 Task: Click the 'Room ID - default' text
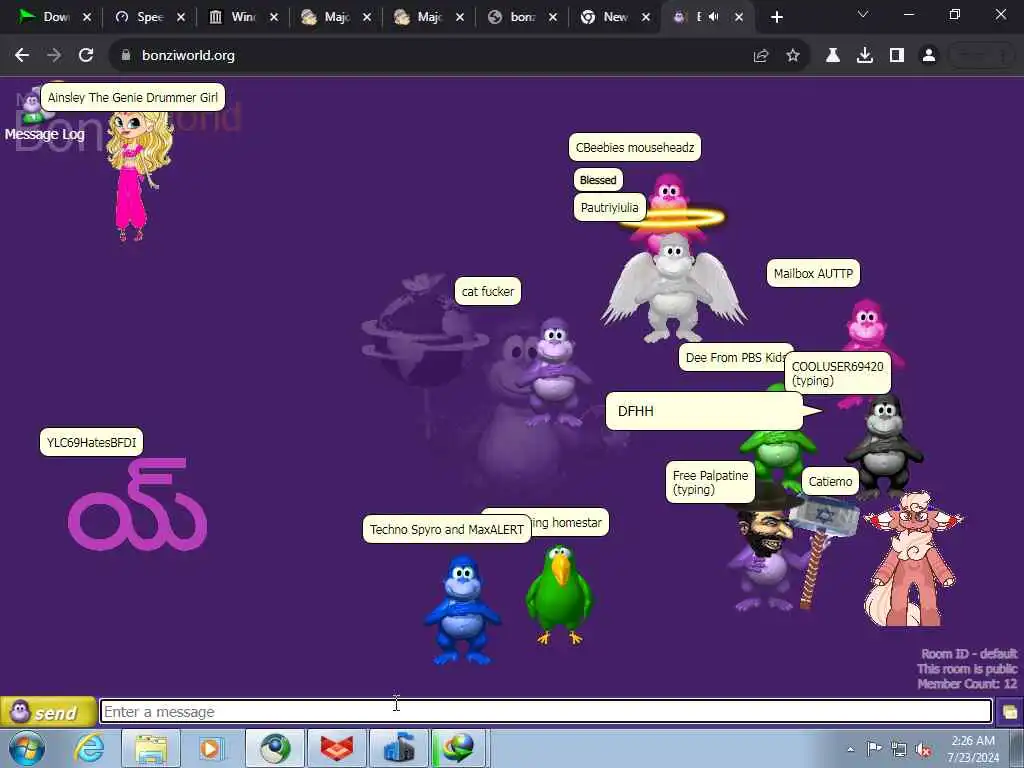click(969, 654)
